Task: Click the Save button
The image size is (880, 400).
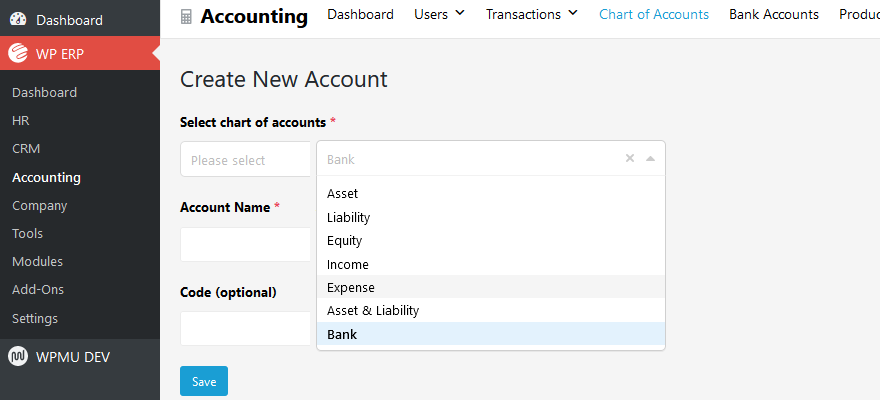Action: click(x=204, y=381)
